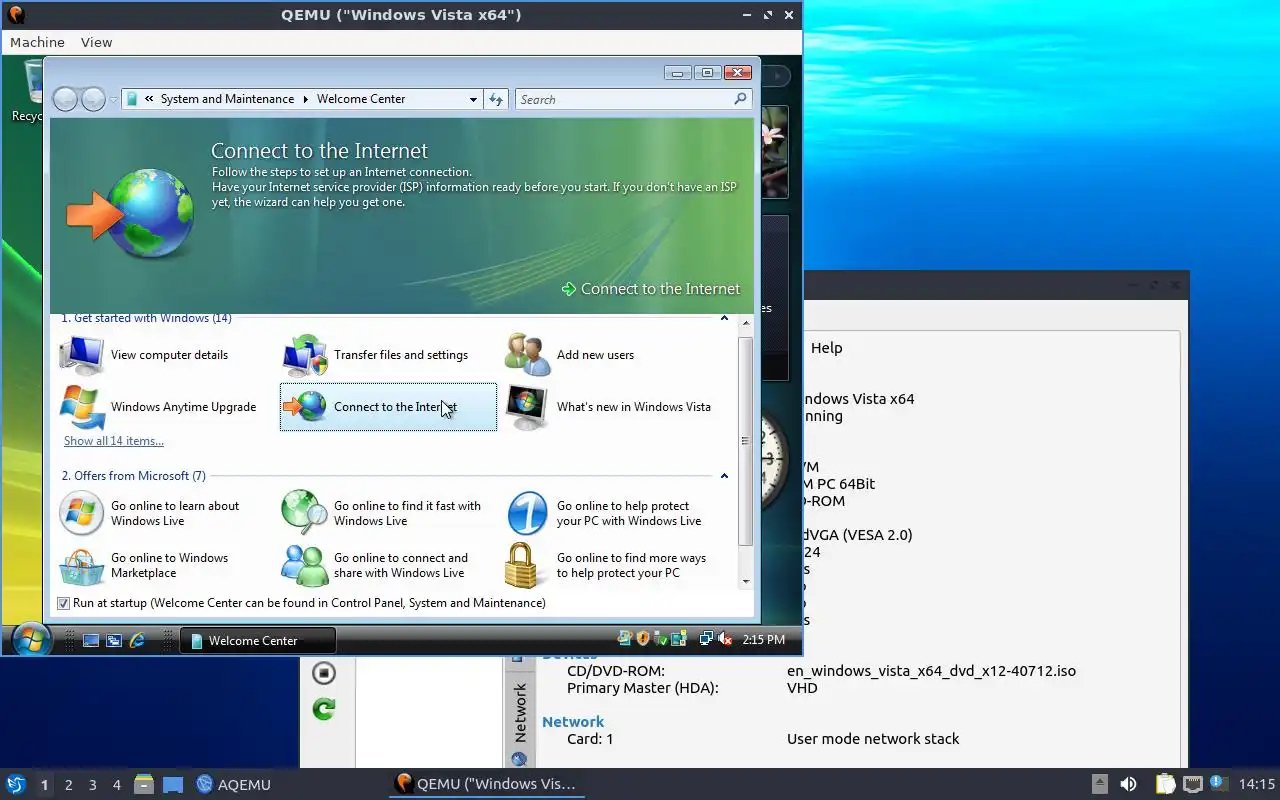
Task: Open the QEMU Machine menu
Action: tap(37, 42)
